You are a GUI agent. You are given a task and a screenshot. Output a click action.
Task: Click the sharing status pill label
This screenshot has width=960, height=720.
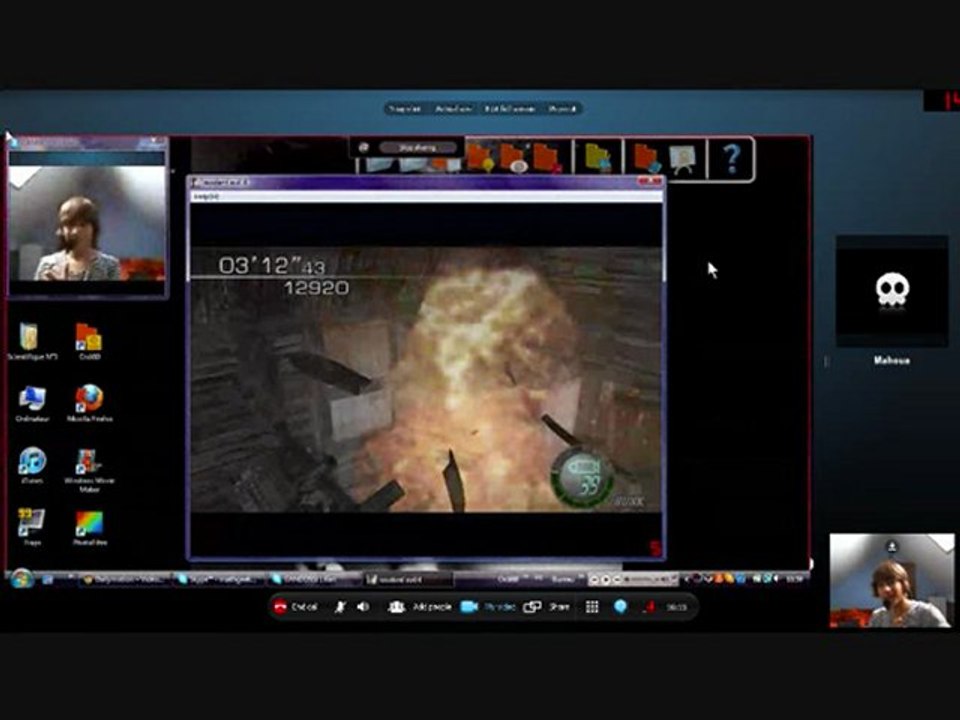click(x=418, y=148)
